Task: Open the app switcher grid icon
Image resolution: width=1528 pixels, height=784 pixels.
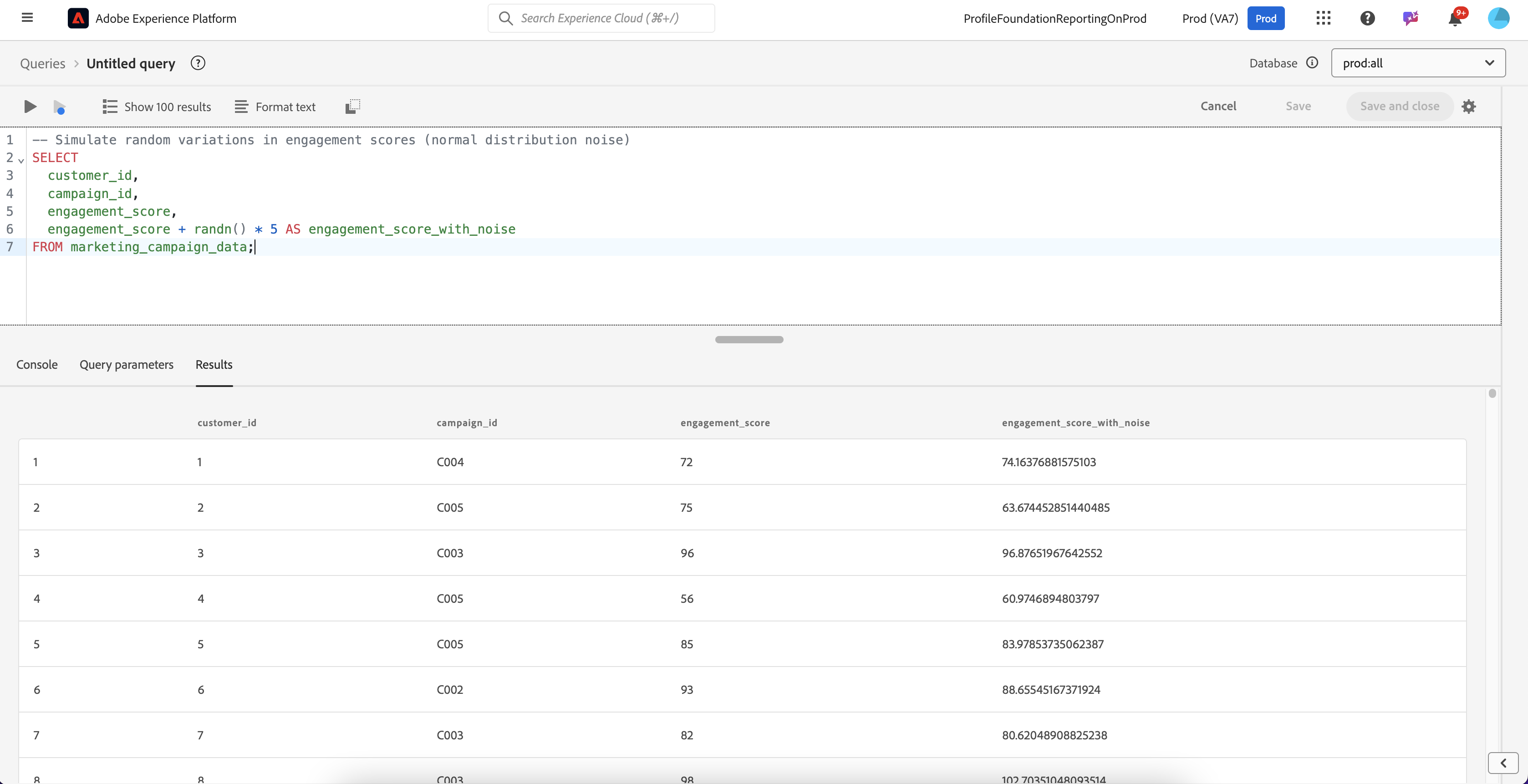Action: pyautogui.click(x=1324, y=18)
